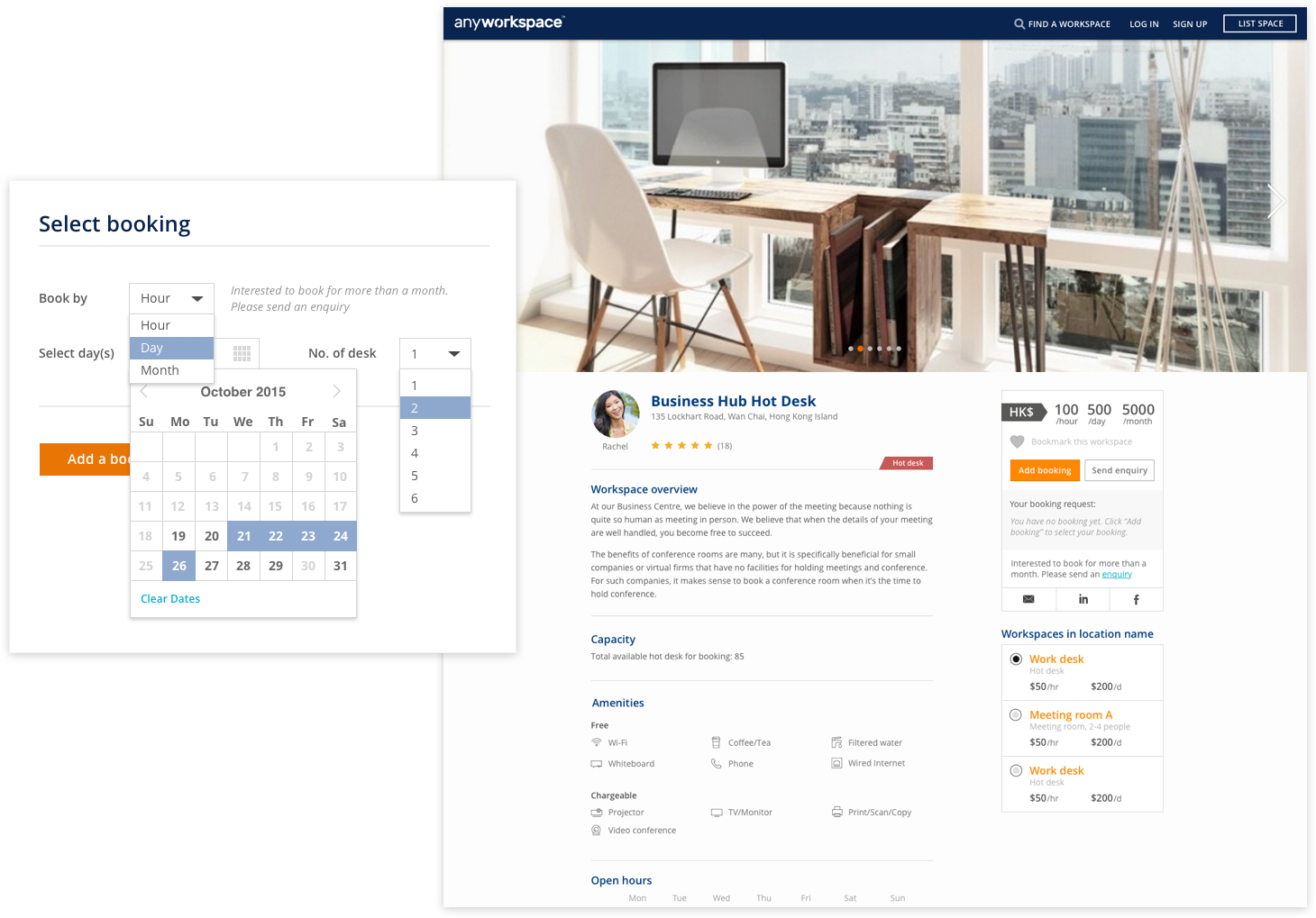Select the first Work desk radio button

1016,659
